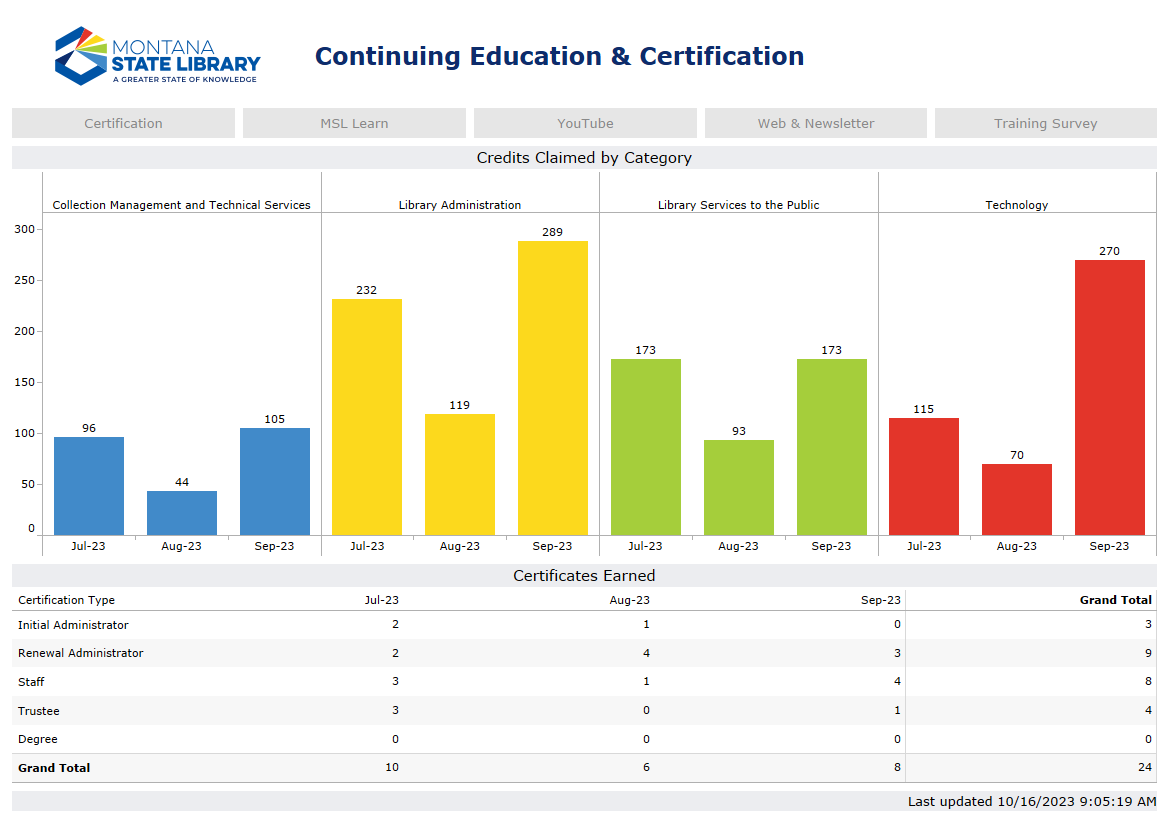1169x827 pixels.
Task: Select the YouTube tab
Action: coord(585,122)
